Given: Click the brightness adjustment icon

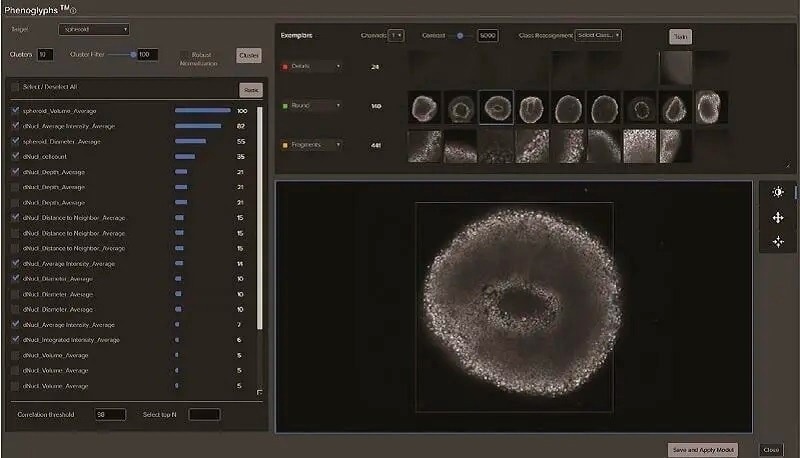Looking at the screenshot, I should tap(778, 192).
